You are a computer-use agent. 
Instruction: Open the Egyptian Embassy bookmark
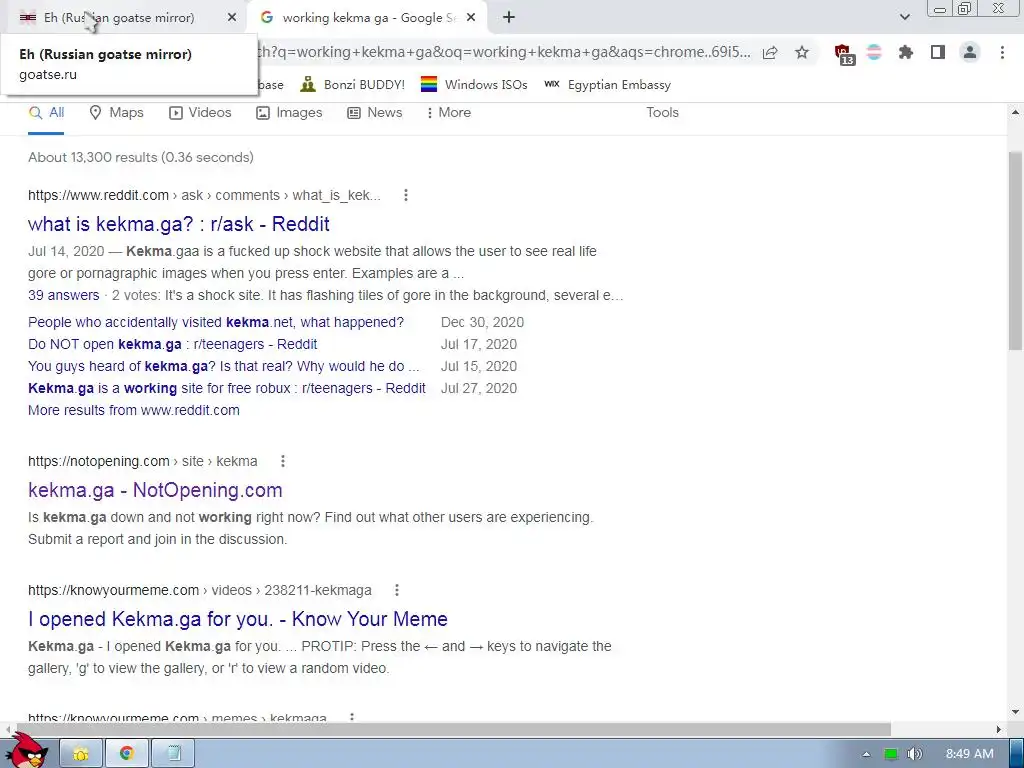(608, 85)
